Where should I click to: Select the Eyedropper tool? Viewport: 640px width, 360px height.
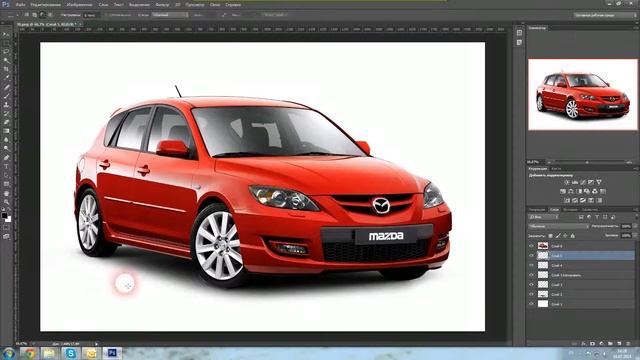pyautogui.click(x=6, y=78)
